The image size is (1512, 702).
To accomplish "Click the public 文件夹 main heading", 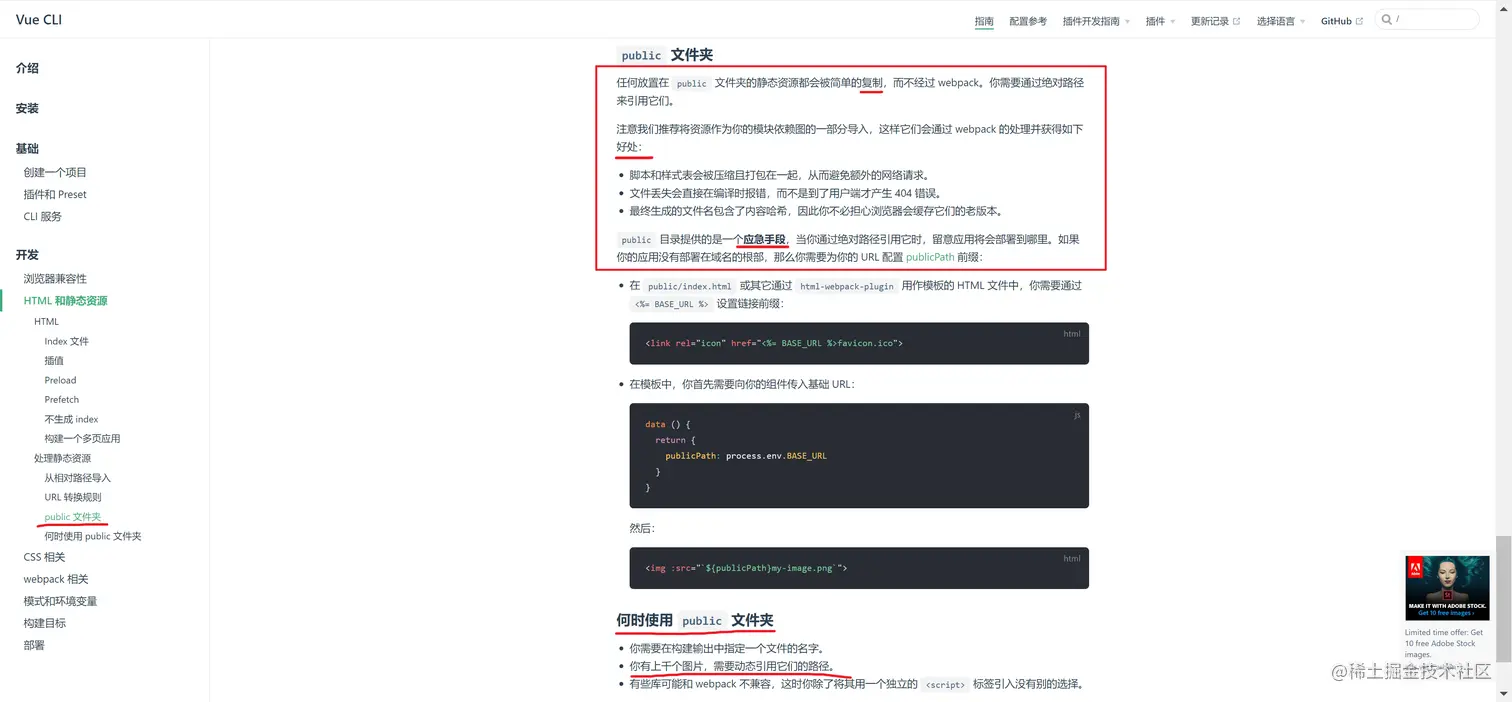I will pyautogui.click(x=665, y=55).
